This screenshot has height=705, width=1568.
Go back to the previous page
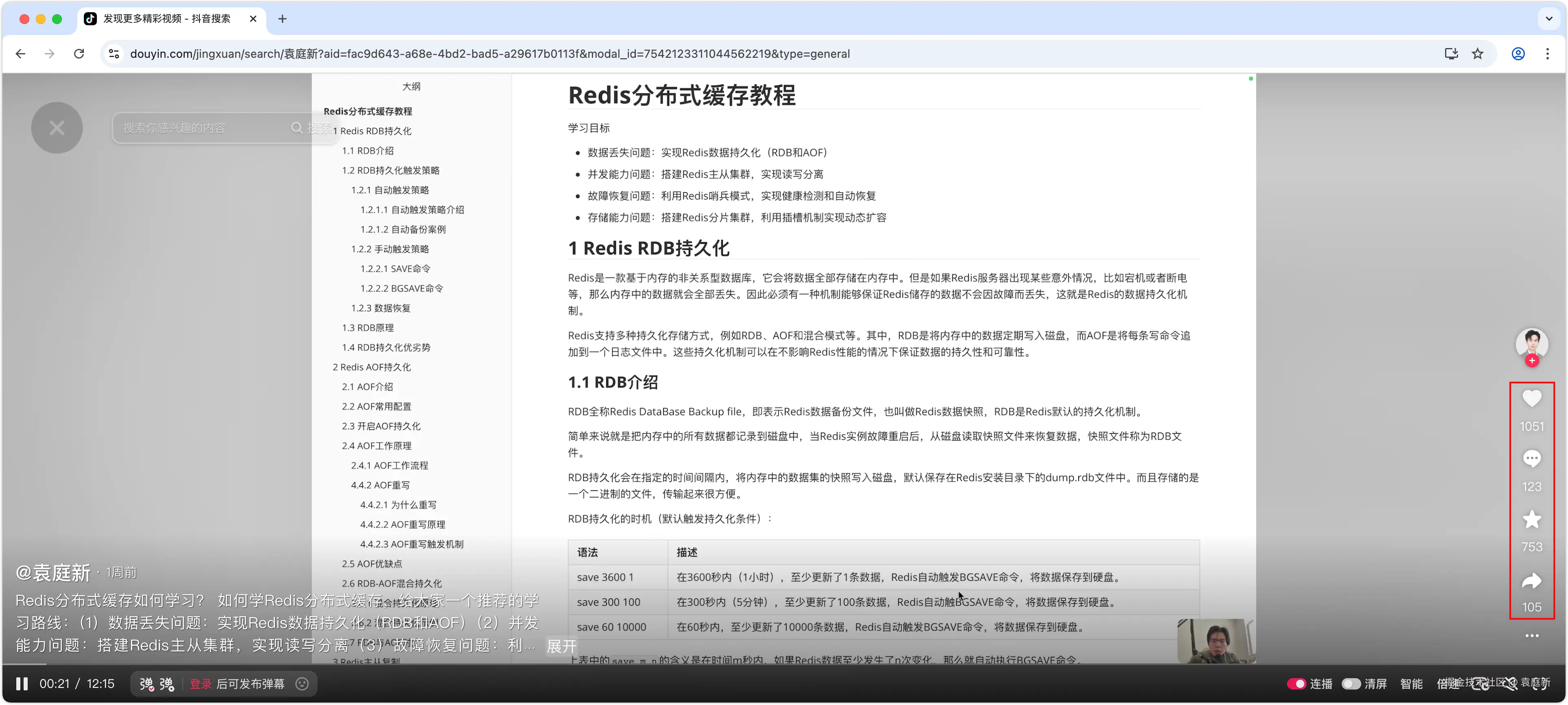[x=21, y=54]
